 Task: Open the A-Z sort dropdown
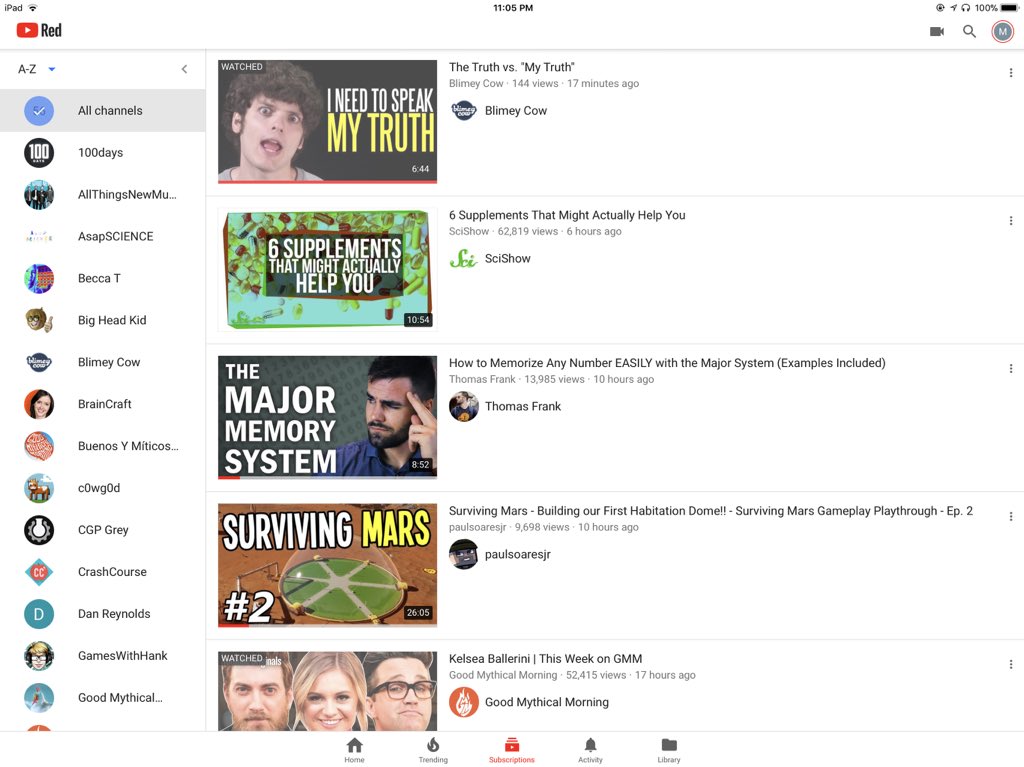pyautogui.click(x=37, y=69)
